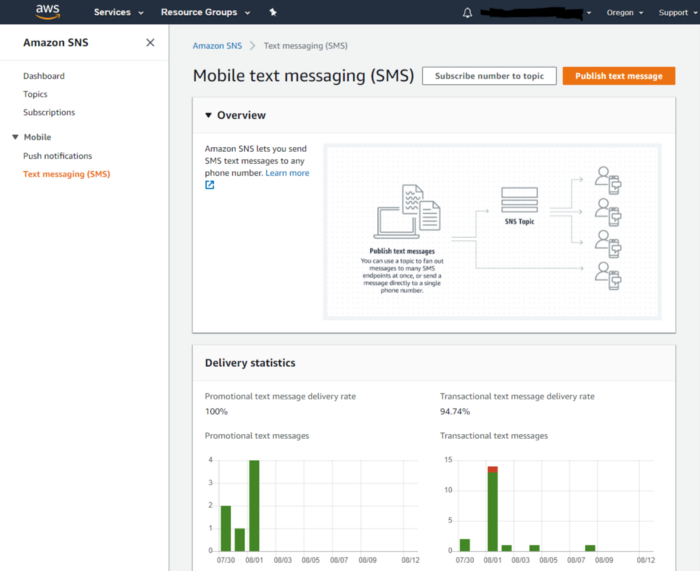Screen dimensions: 700x571
Task: Go to Dashboard in sidebar
Action: coord(44,76)
